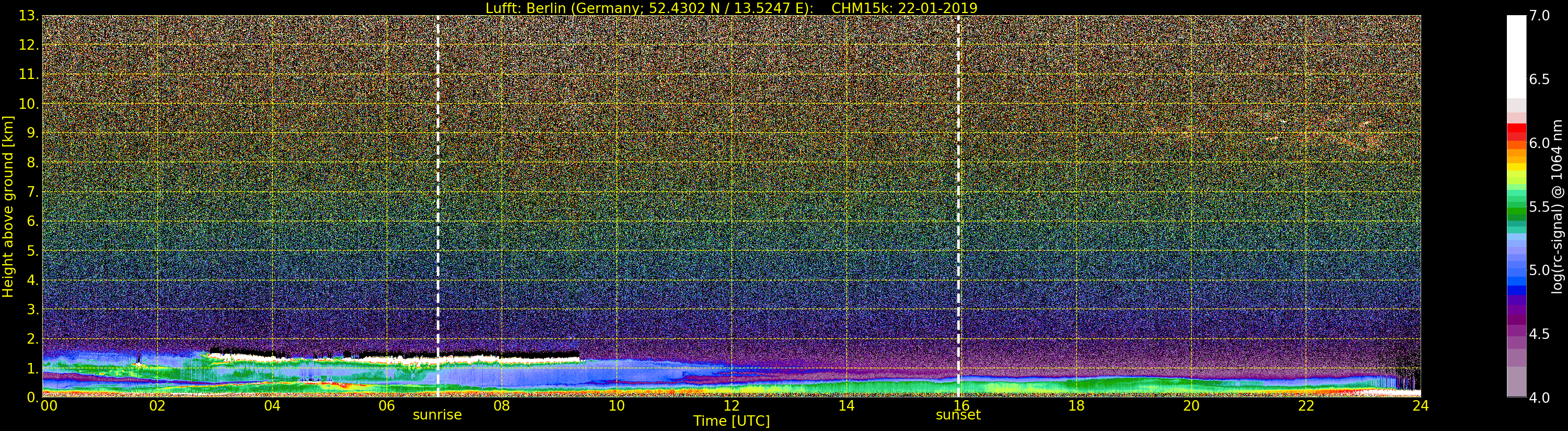Click the height axis tick label 11
This screenshot has height=431, width=1568.
pyautogui.click(x=28, y=74)
